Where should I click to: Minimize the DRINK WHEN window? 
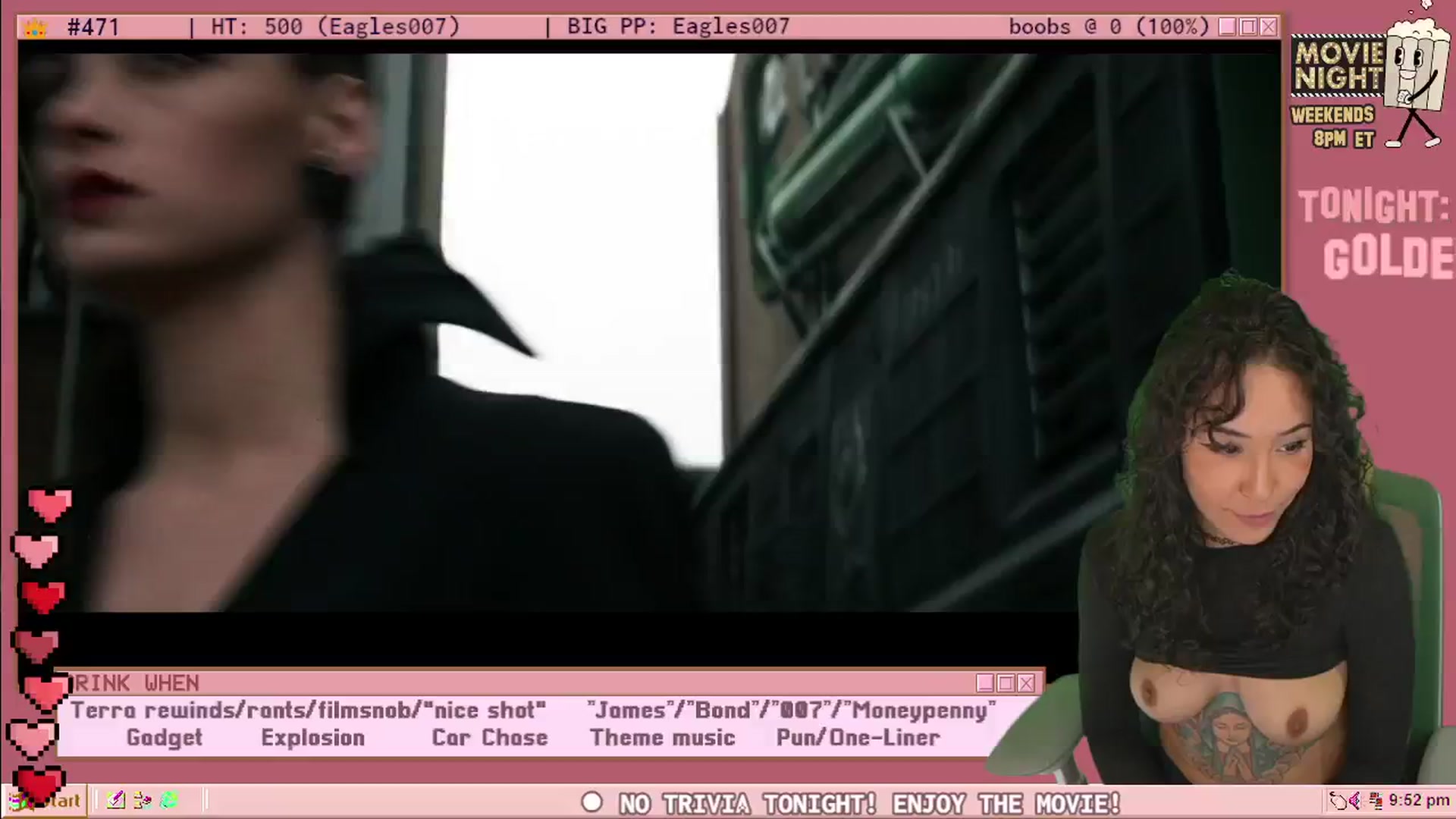(985, 683)
